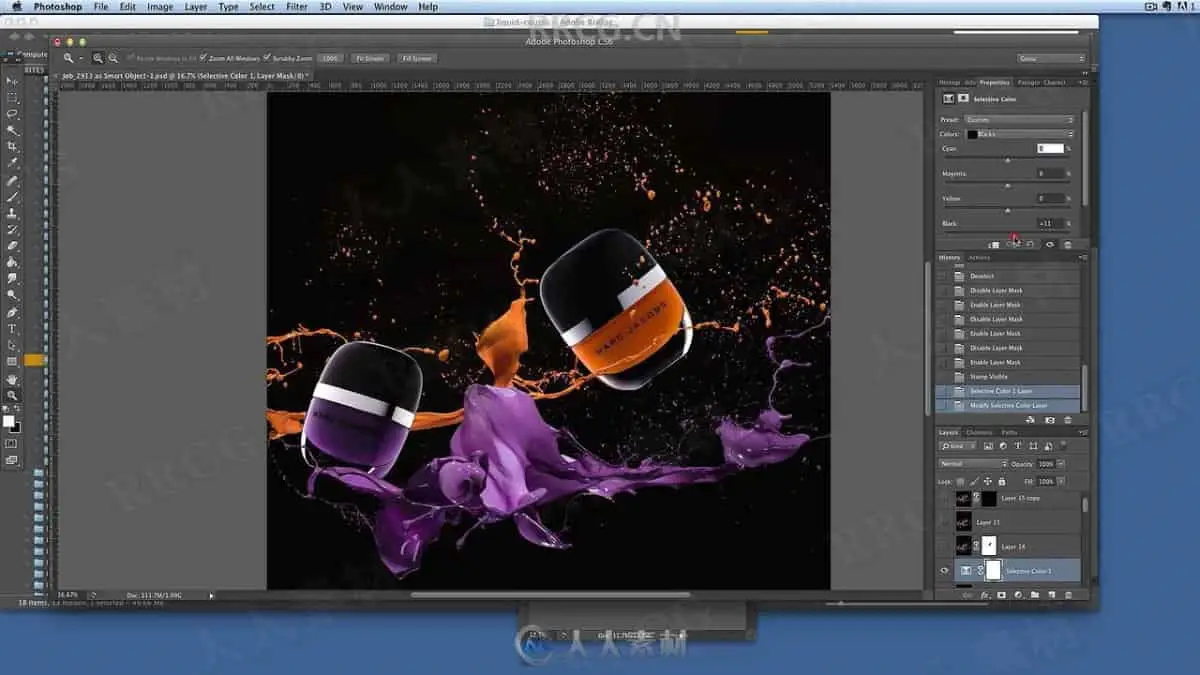The image size is (1200, 675).
Task: Switch to the Channels tab
Action: click(980, 432)
